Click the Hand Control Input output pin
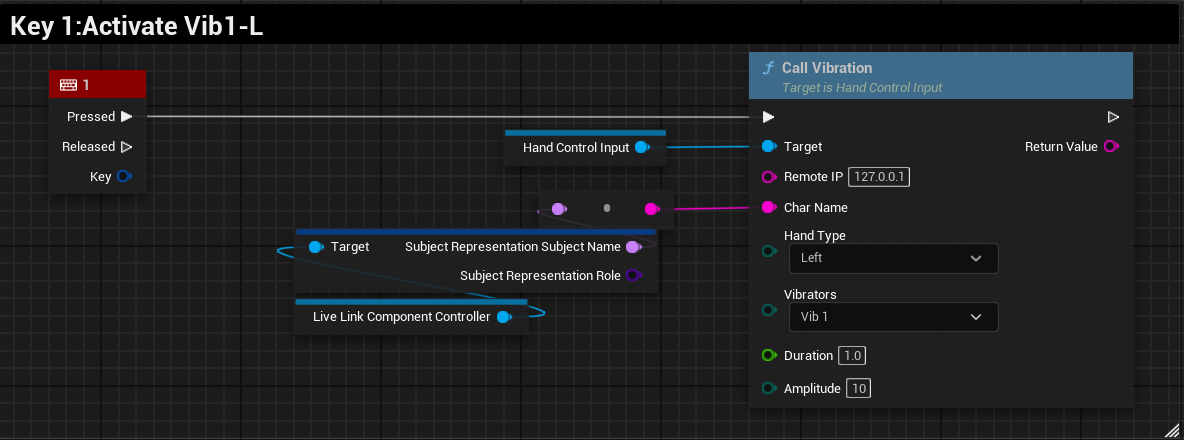1184x440 pixels. 642,148
